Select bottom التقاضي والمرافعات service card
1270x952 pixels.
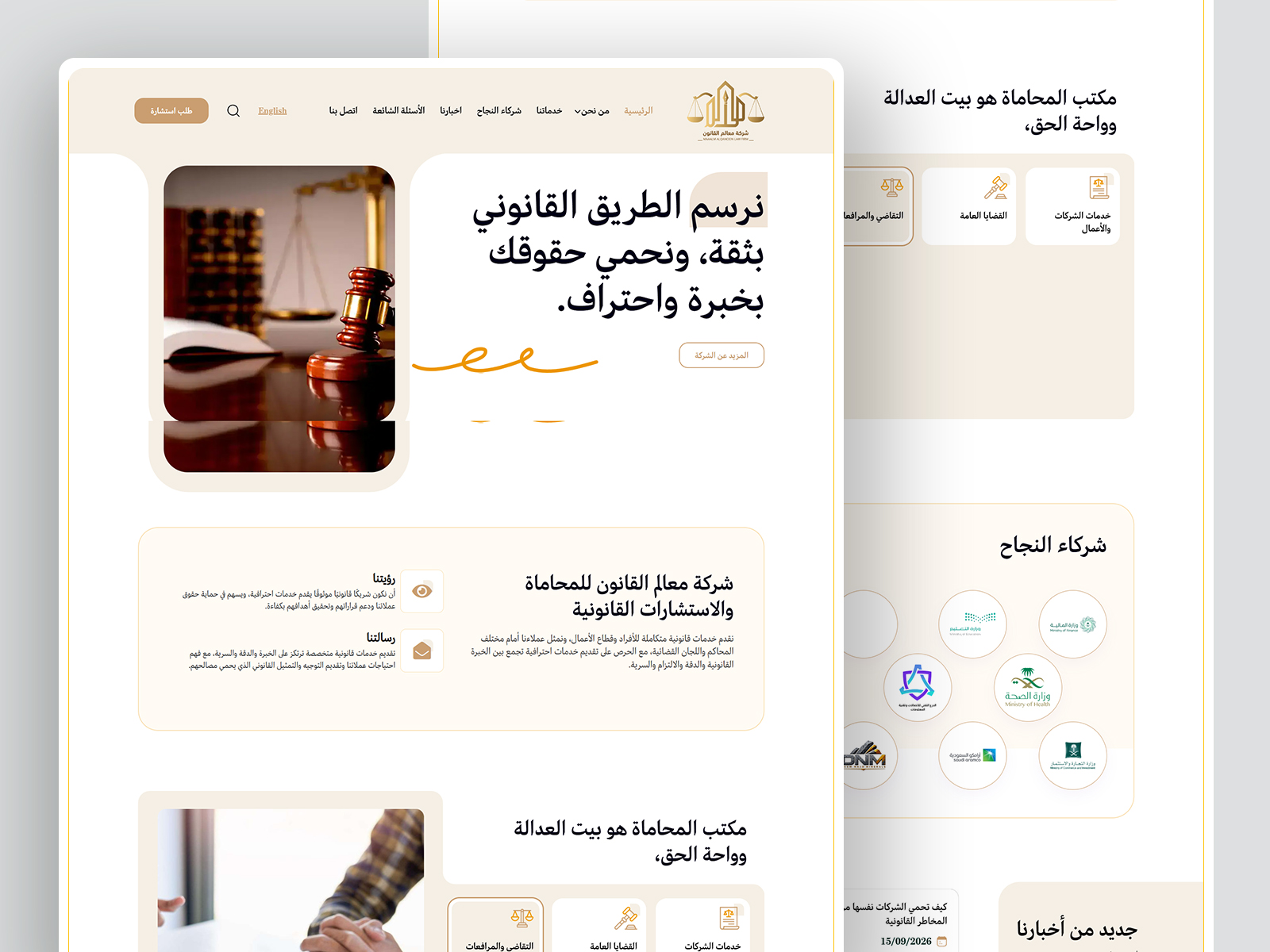[x=495, y=925]
